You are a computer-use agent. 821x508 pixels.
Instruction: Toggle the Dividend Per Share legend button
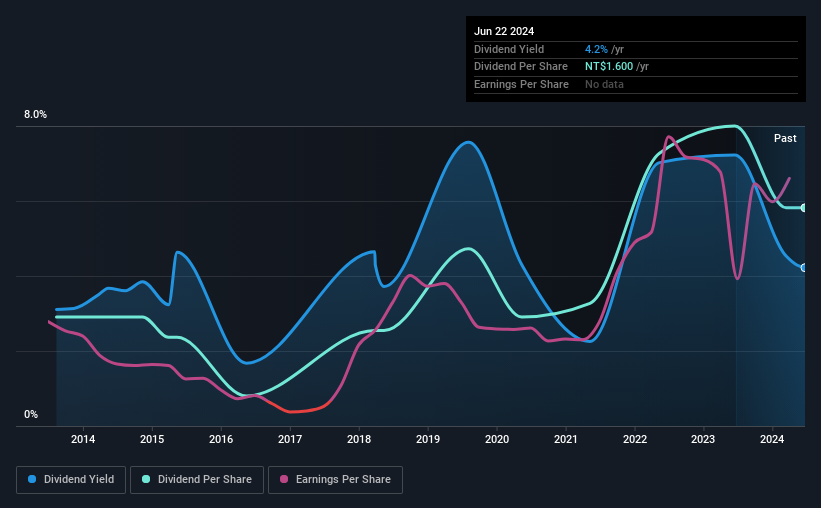[197, 480]
